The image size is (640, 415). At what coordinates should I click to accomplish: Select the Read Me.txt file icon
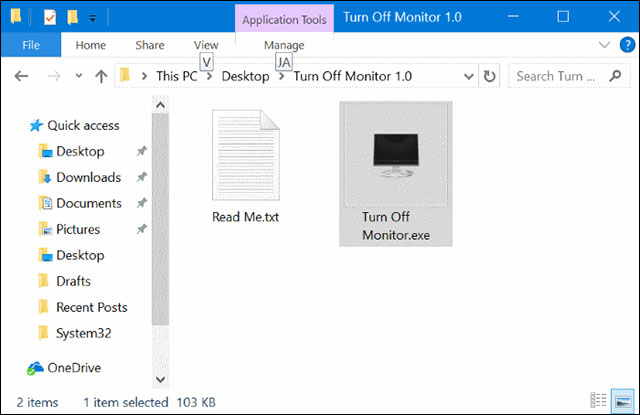246,155
